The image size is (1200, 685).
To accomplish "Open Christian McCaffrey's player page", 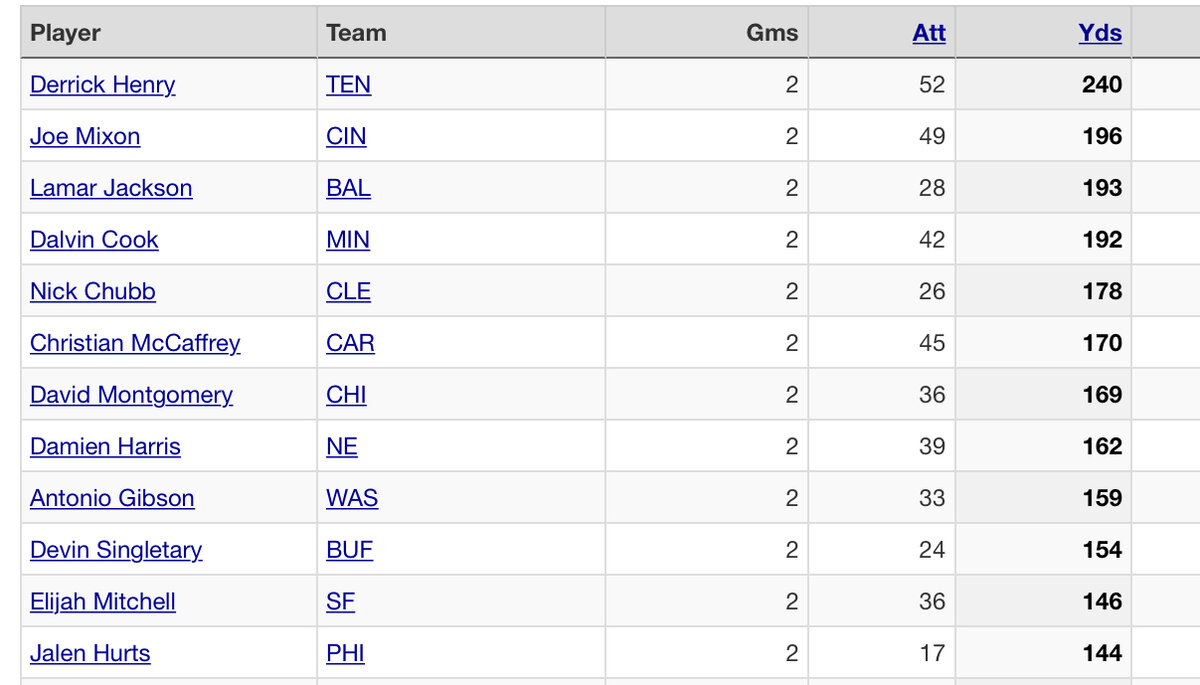I will click(135, 344).
